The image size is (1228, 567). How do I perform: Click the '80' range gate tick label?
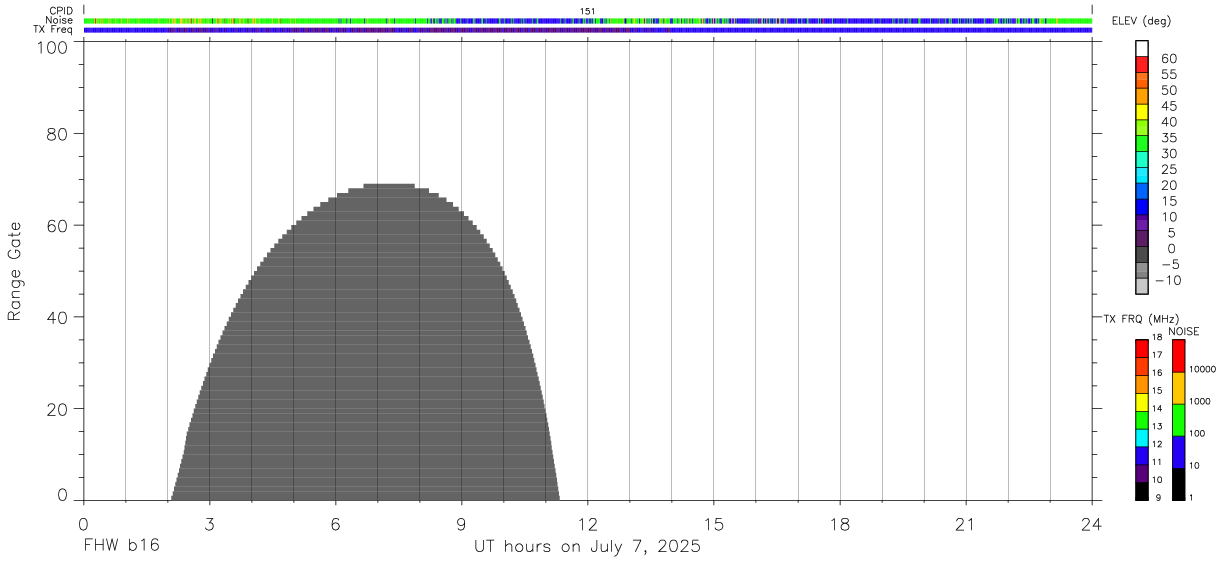[60, 134]
